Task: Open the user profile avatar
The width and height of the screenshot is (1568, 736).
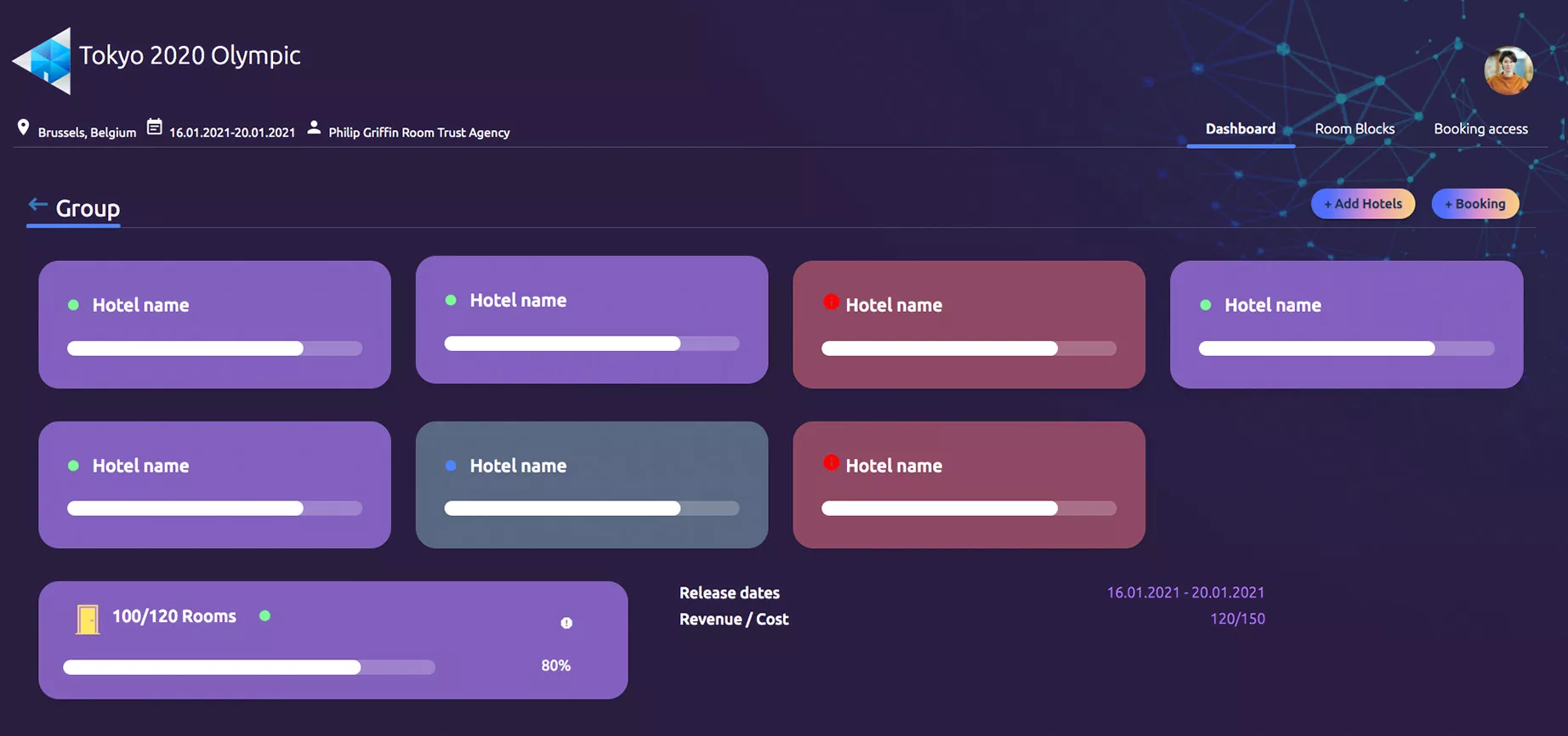Action: [x=1508, y=71]
